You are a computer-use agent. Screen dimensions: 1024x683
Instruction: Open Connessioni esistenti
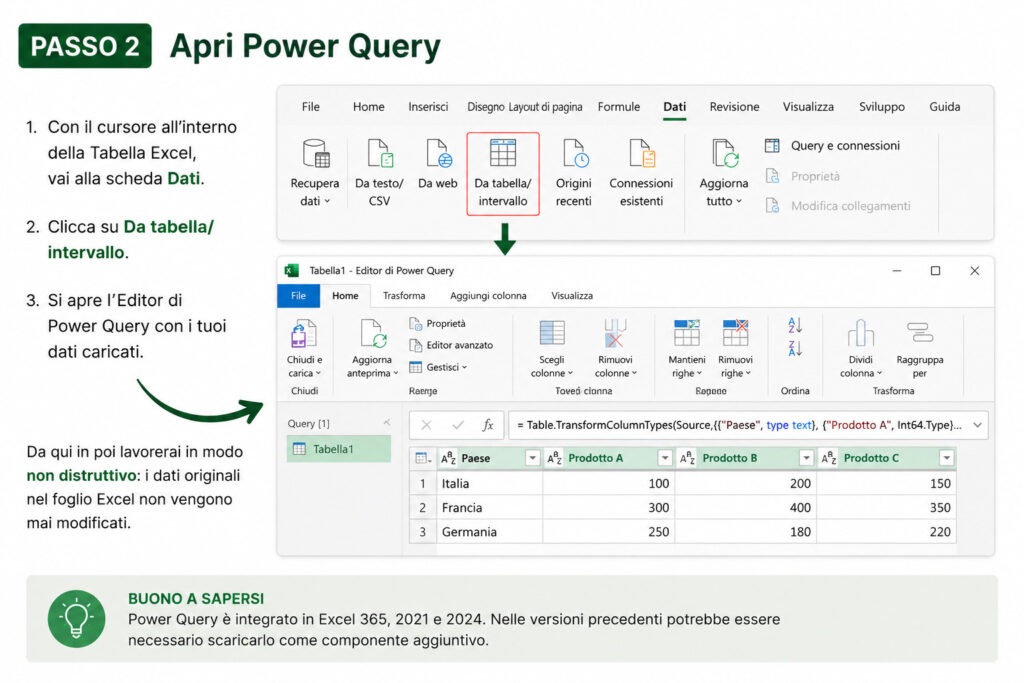[x=641, y=154]
